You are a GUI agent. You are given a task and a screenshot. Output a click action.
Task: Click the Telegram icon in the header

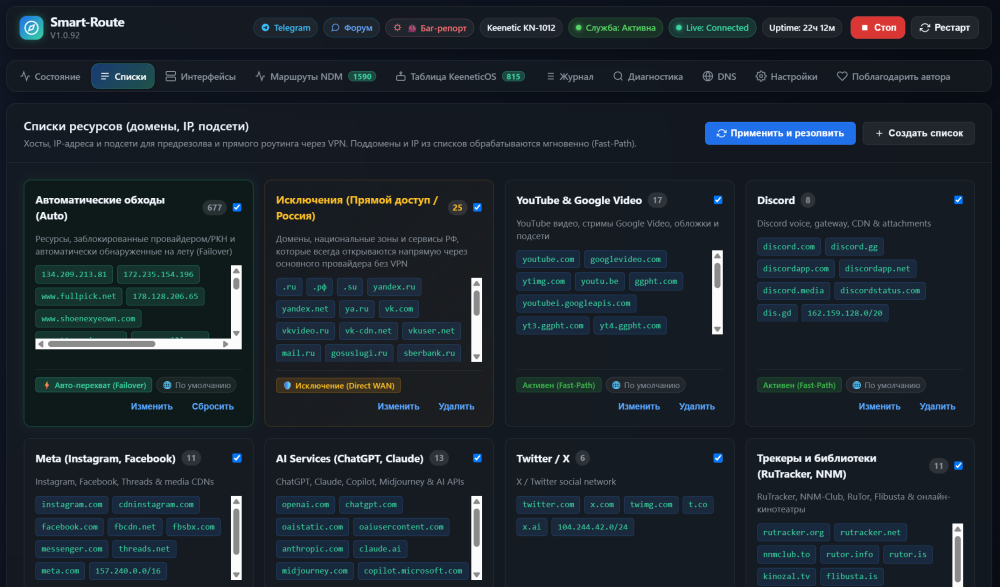pos(265,28)
